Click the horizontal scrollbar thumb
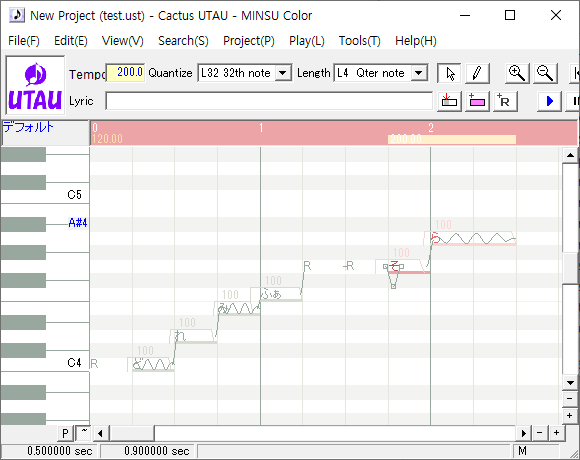Image resolution: width=580 pixels, height=460 pixels. (132, 433)
